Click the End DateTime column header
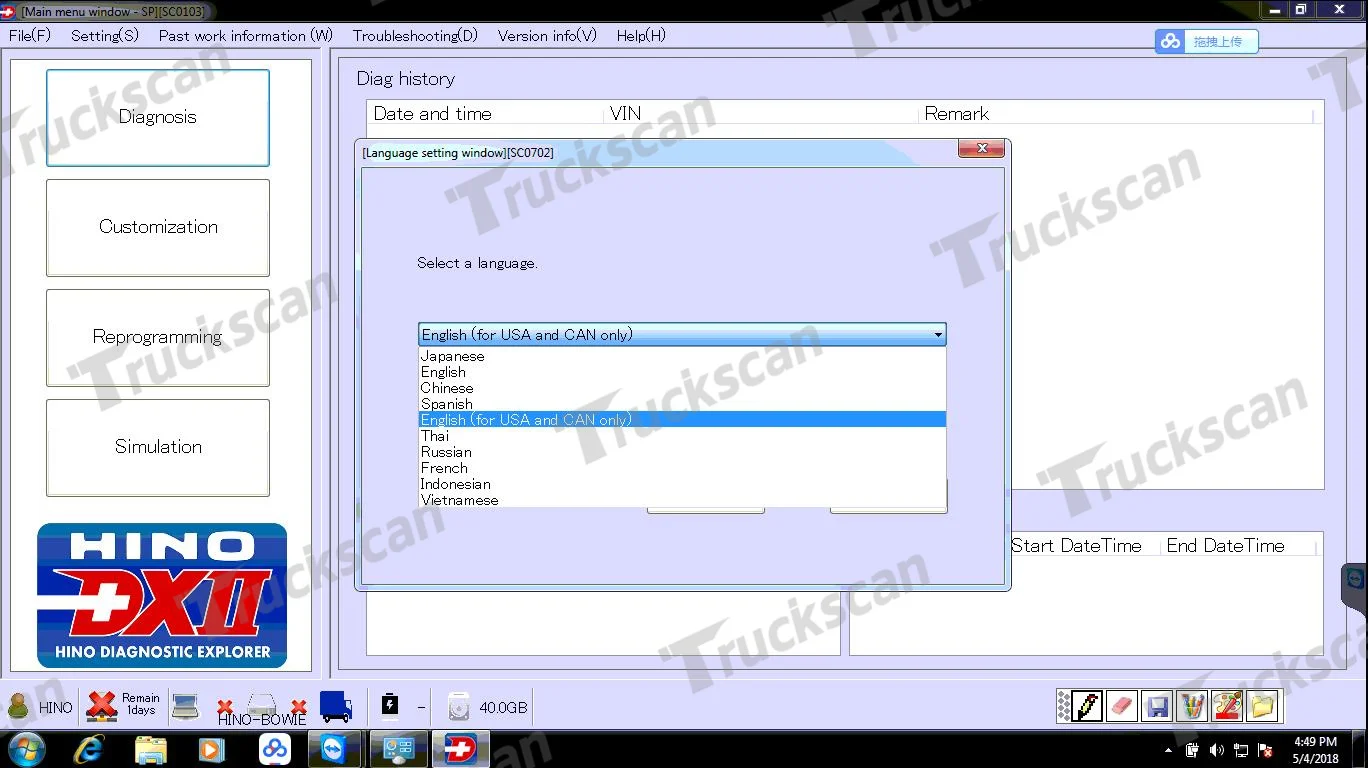 click(1238, 546)
